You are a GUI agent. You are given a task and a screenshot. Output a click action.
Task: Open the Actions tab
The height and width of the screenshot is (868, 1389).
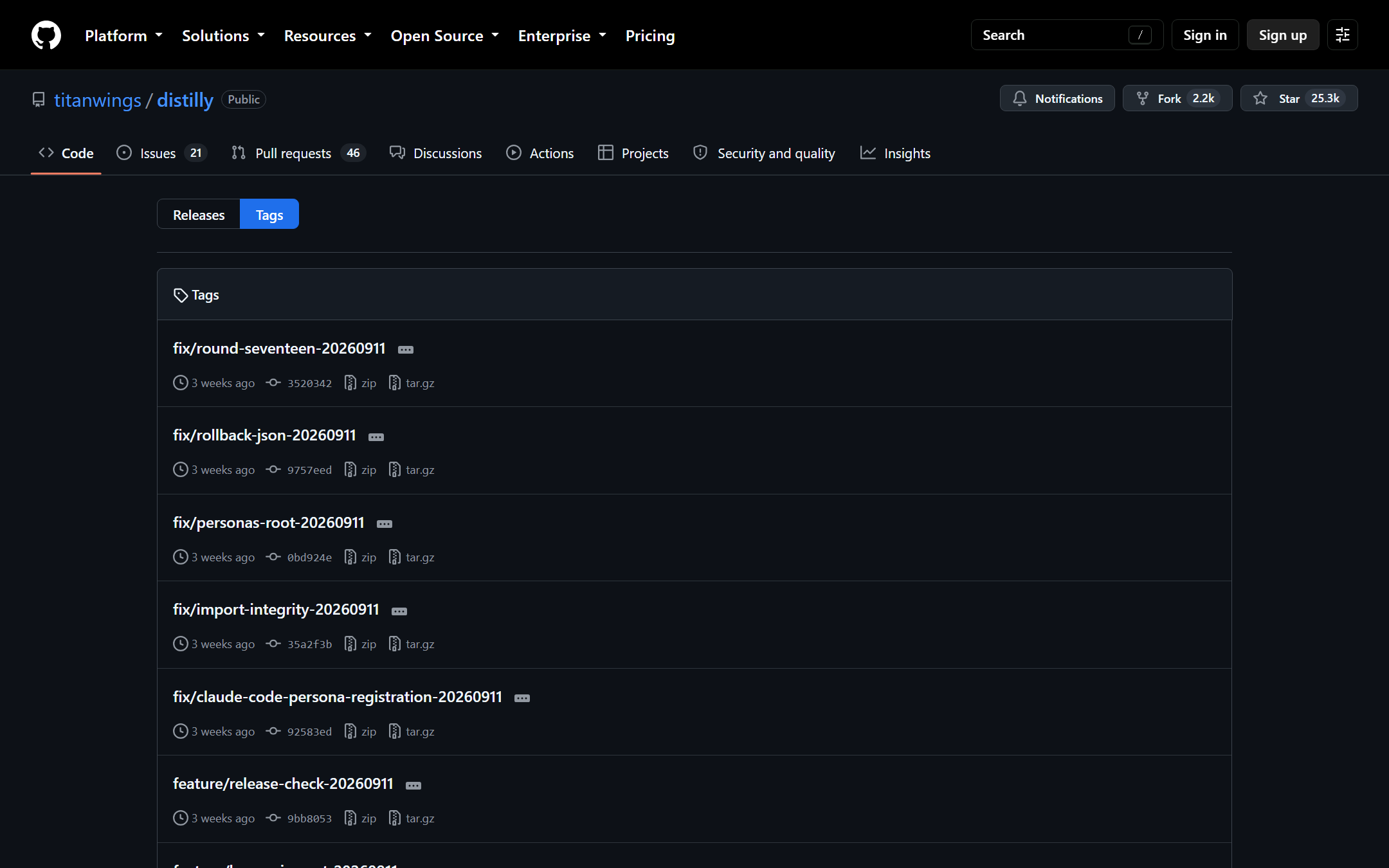[x=540, y=153]
